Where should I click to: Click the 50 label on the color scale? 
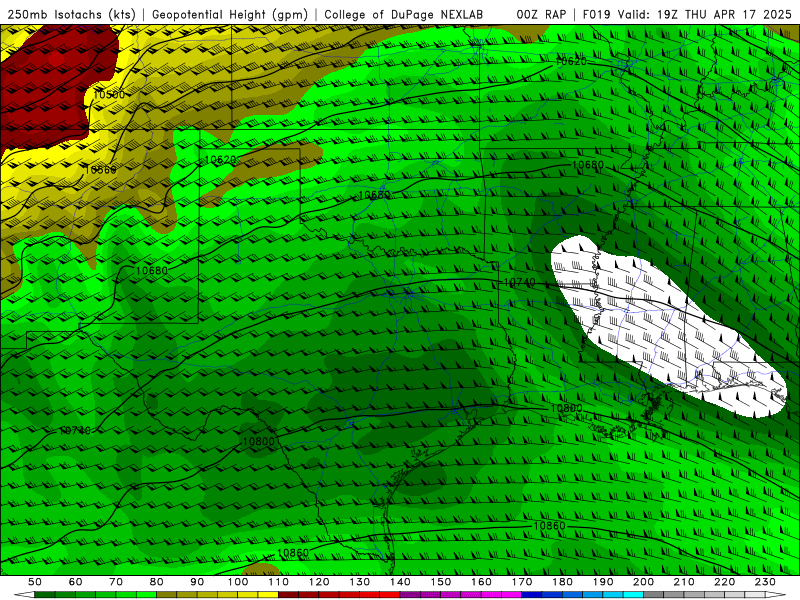click(x=35, y=582)
